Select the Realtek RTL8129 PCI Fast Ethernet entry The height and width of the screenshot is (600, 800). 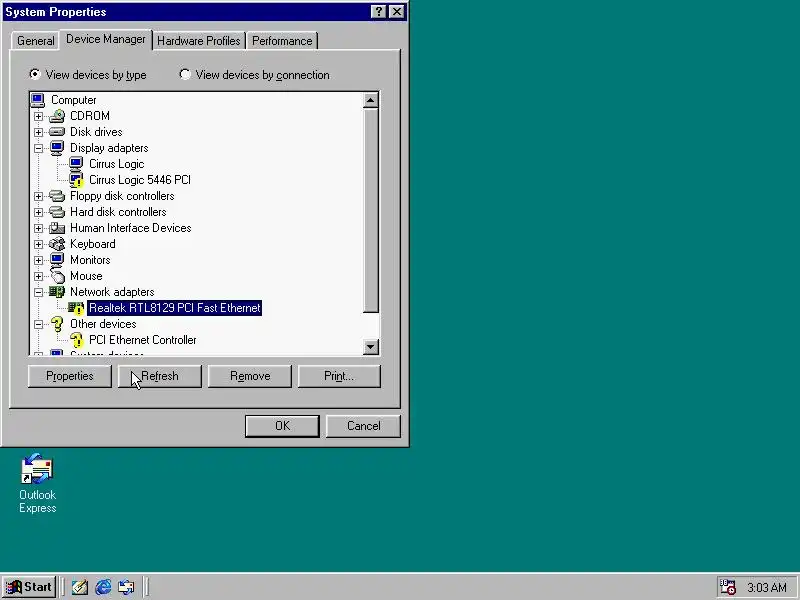(174, 308)
